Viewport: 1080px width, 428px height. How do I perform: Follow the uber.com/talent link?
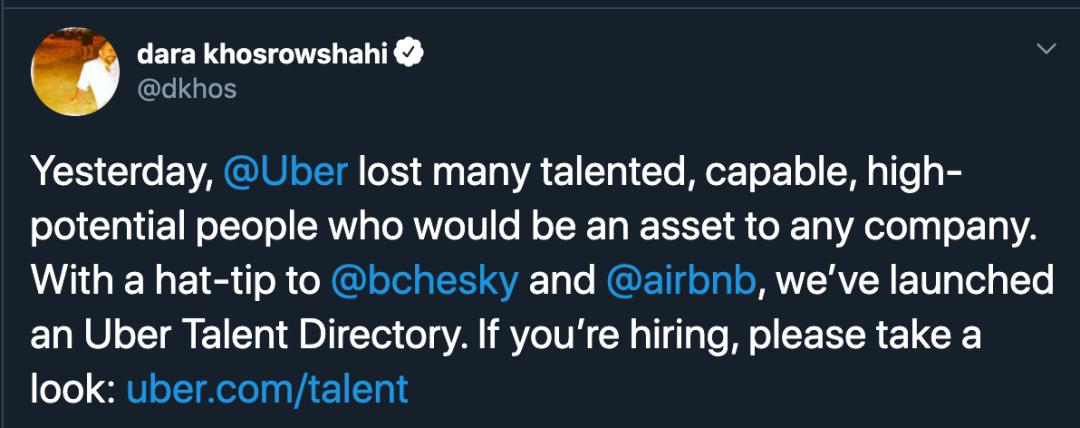[x=267, y=388]
